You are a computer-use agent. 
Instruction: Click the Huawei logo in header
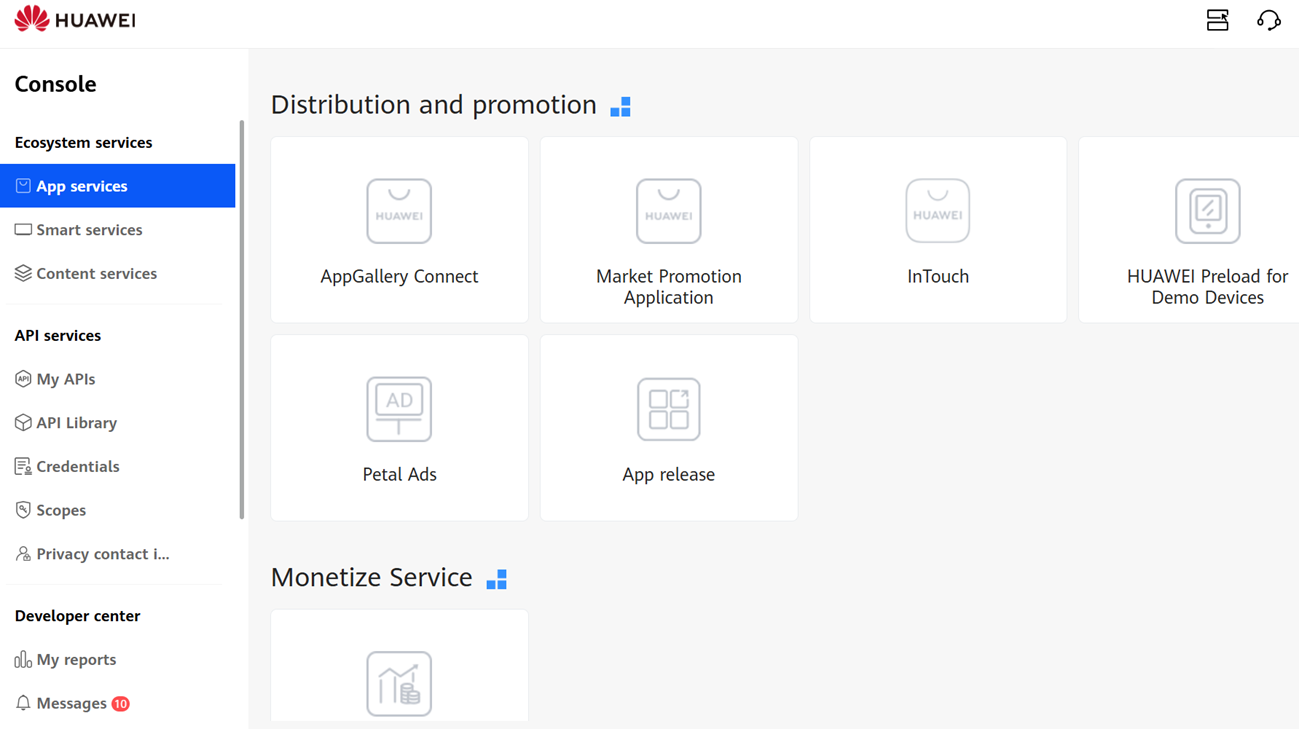[75, 19]
